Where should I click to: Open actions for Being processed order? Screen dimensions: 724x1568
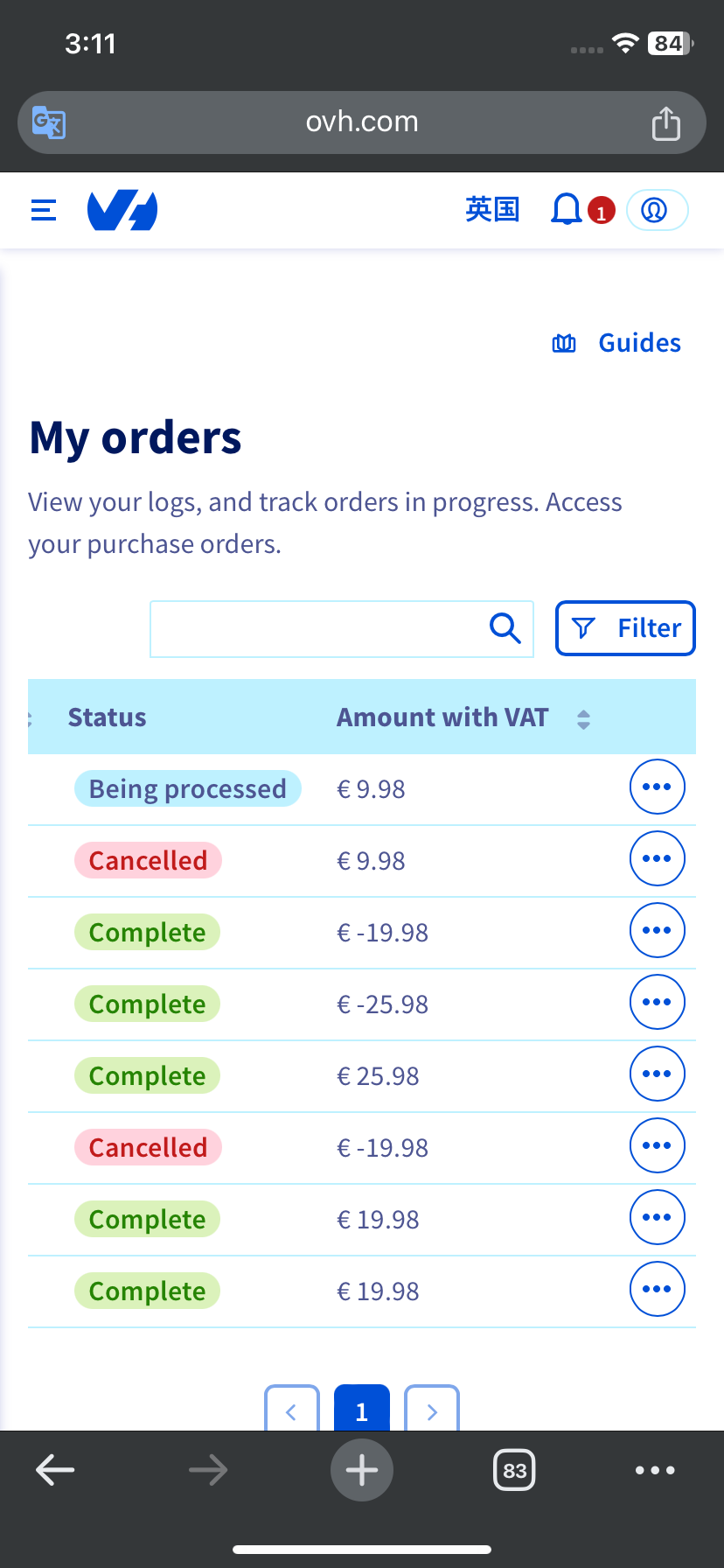pyautogui.click(x=657, y=787)
